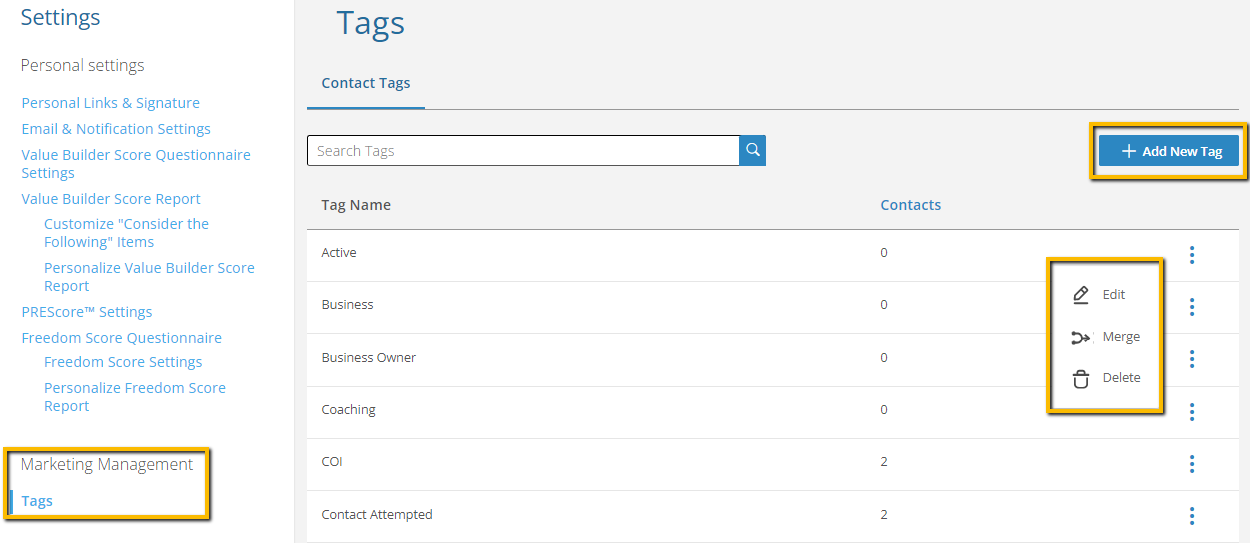Click the trash Delete icon in popup menu

1080,379
